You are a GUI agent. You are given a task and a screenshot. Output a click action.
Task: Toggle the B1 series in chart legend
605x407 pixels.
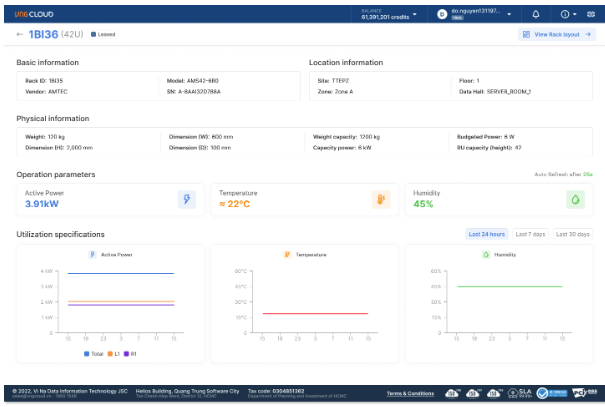point(131,353)
